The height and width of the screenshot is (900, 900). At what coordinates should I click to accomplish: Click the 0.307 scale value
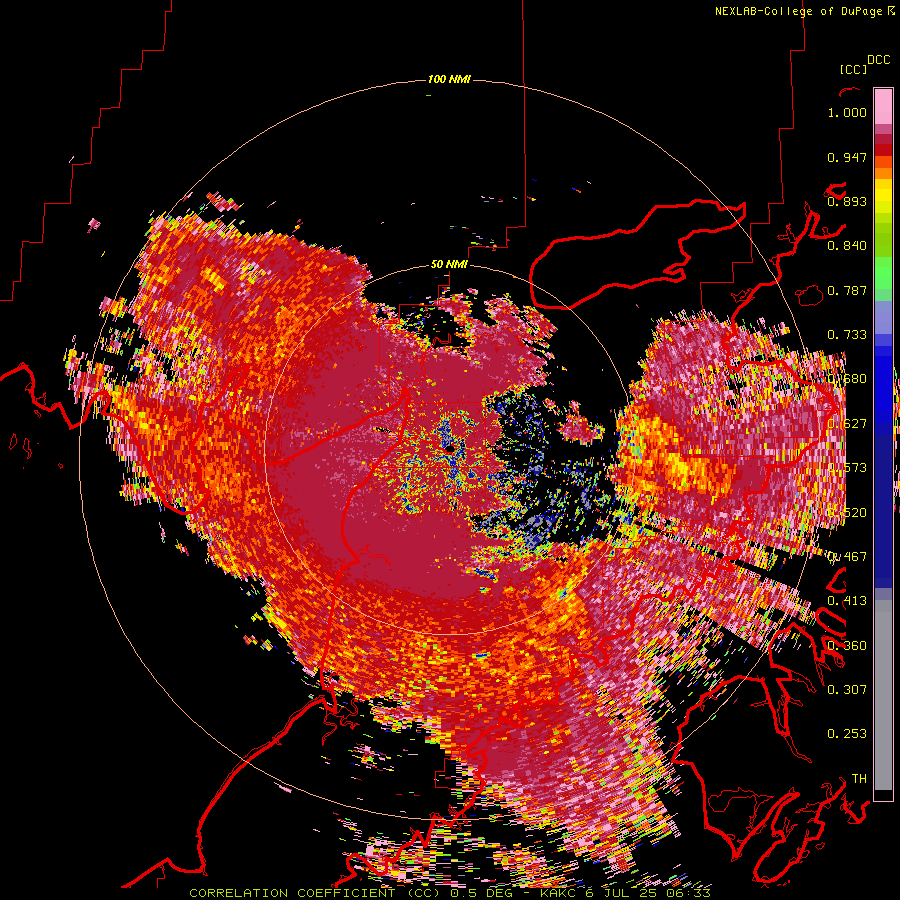(847, 689)
